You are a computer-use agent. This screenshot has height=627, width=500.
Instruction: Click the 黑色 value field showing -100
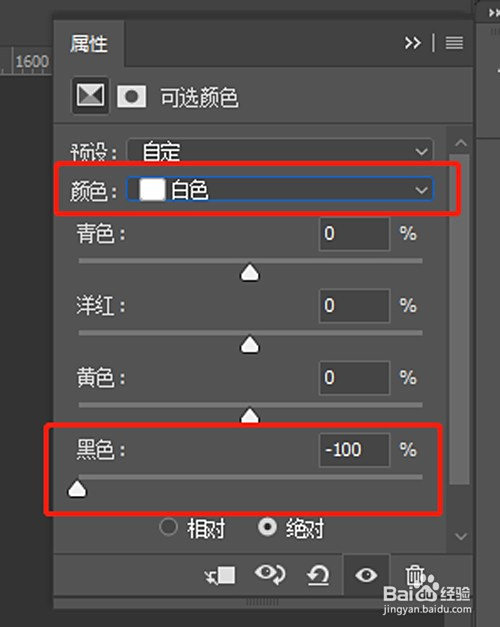click(354, 450)
